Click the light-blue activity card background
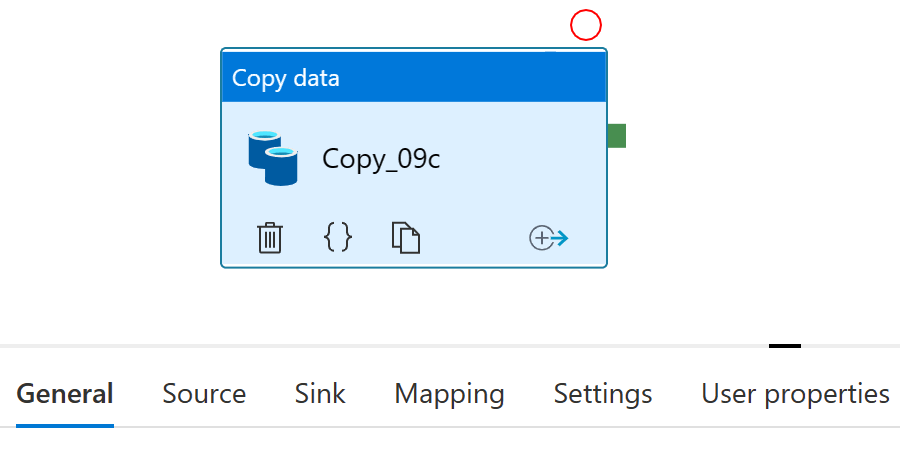Viewport: 900px width, 450px height. 500,190
